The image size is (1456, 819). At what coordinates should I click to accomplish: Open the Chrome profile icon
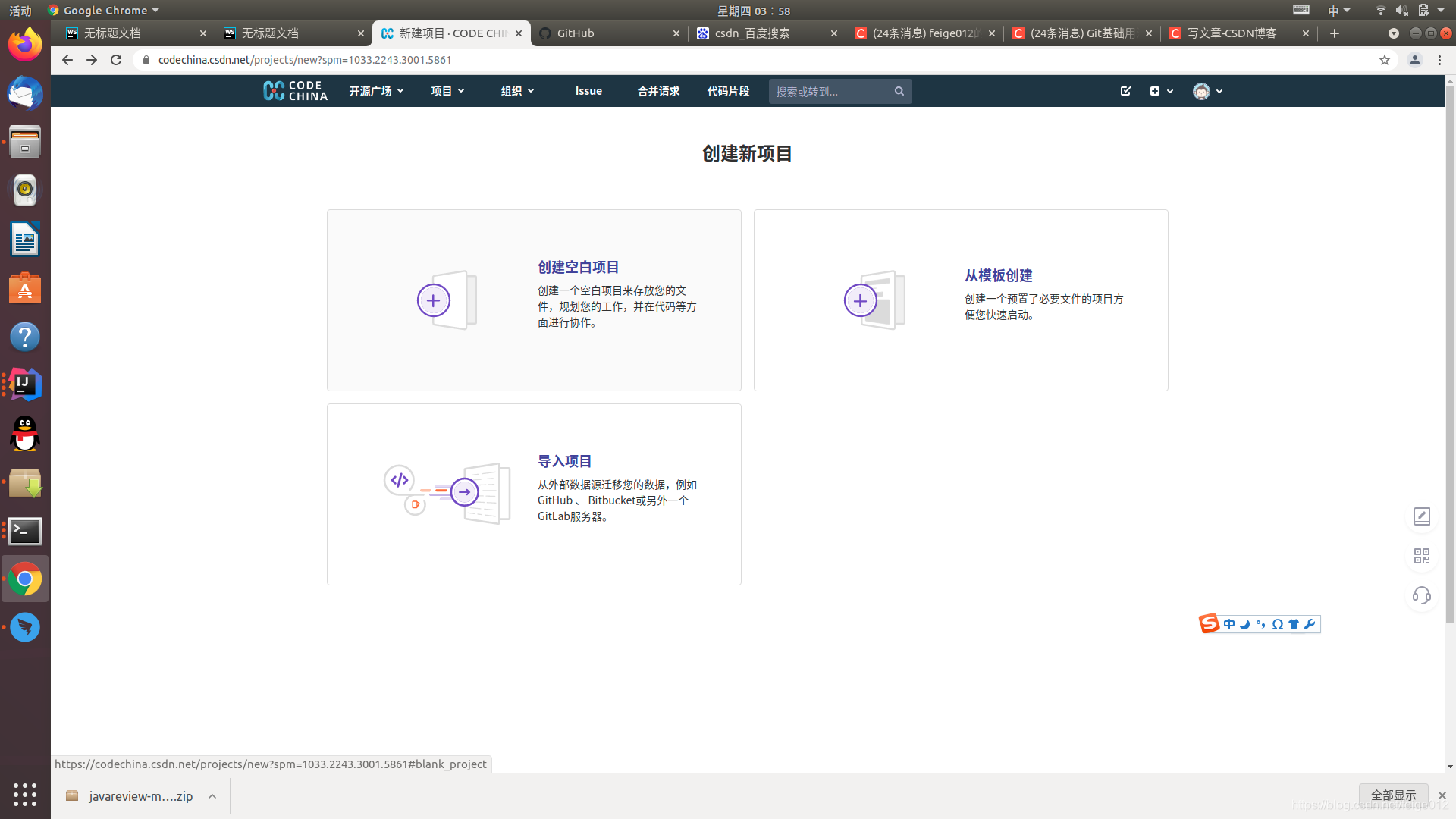pos(1415,60)
